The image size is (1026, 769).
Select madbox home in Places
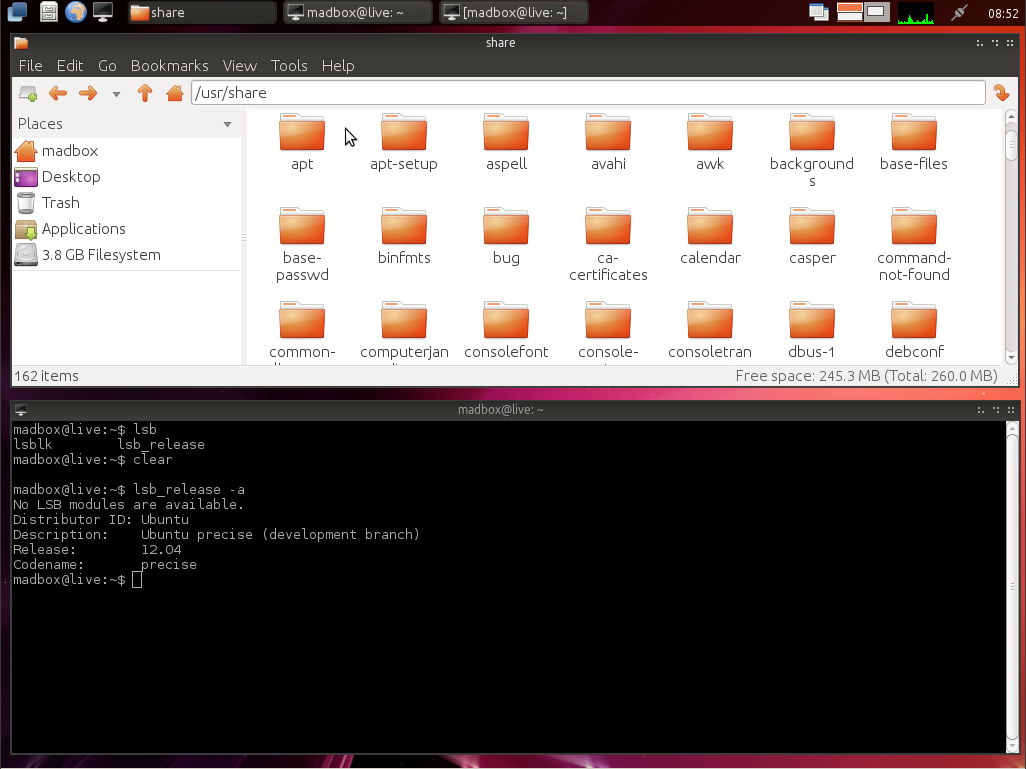[126, 151]
